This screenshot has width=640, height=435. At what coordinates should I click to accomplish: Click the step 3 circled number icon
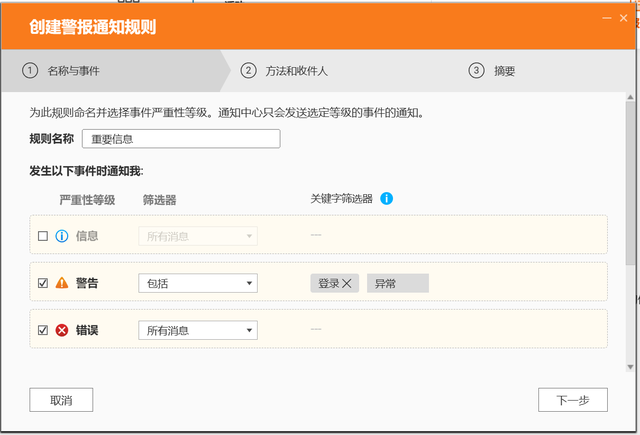click(476, 71)
